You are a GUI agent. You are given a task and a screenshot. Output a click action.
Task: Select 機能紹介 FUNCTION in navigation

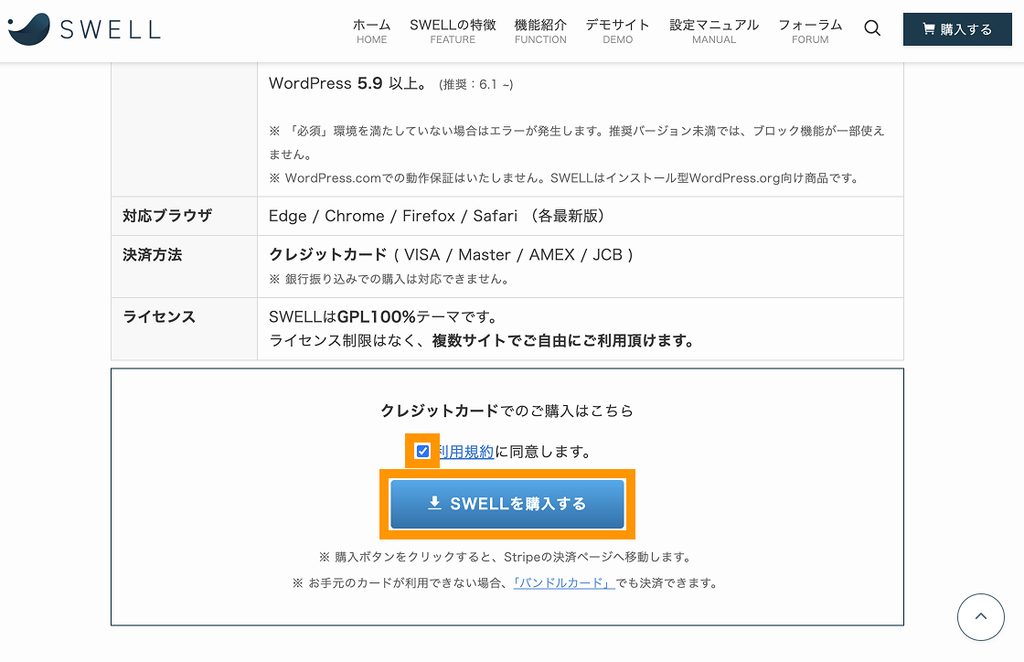tap(540, 31)
